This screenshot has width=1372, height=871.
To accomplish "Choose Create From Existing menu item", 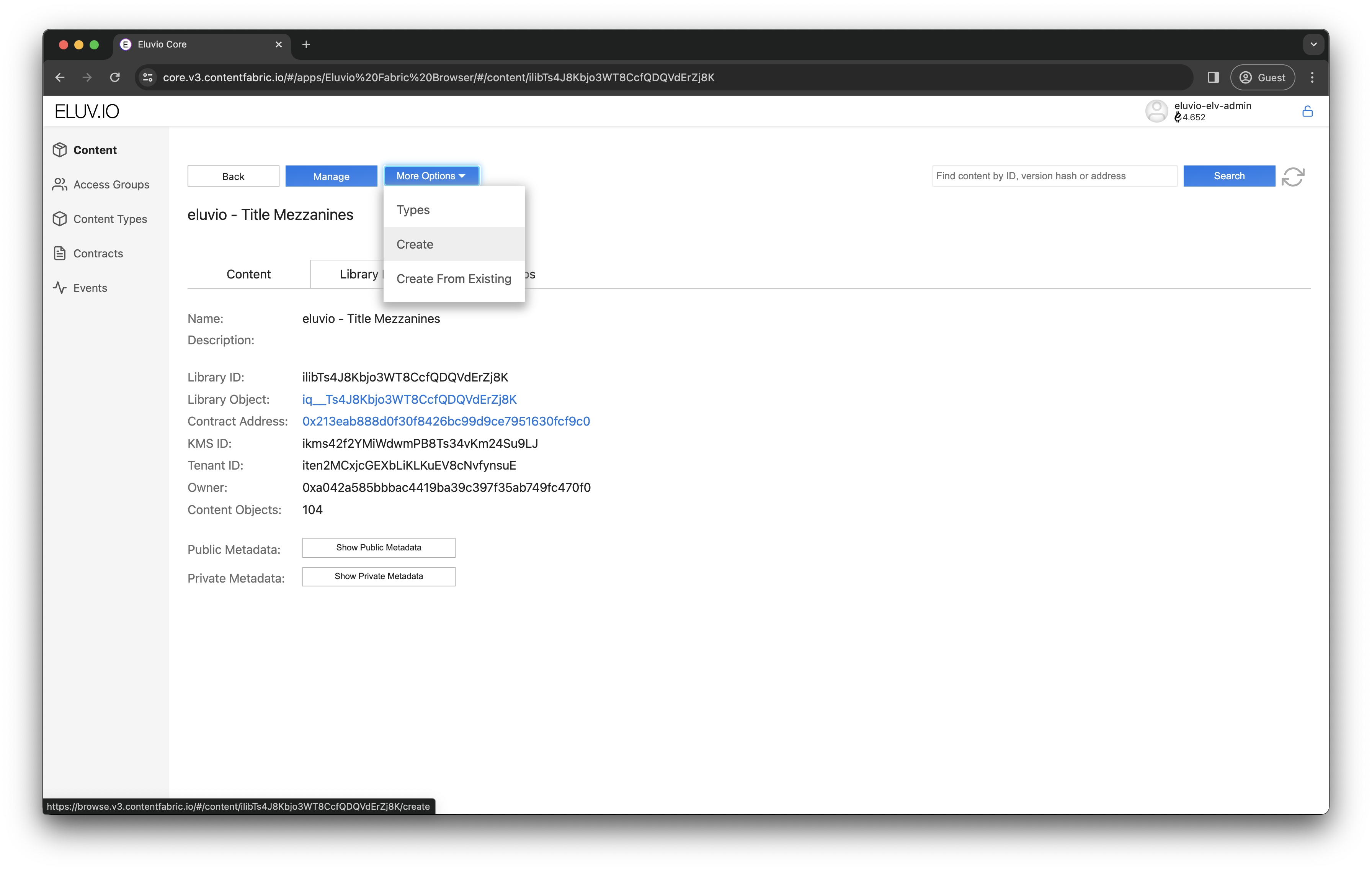I will pyautogui.click(x=454, y=279).
